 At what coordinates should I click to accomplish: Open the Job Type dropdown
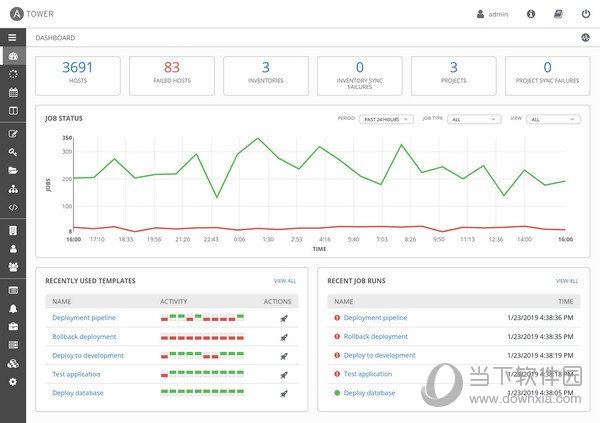[x=474, y=119]
